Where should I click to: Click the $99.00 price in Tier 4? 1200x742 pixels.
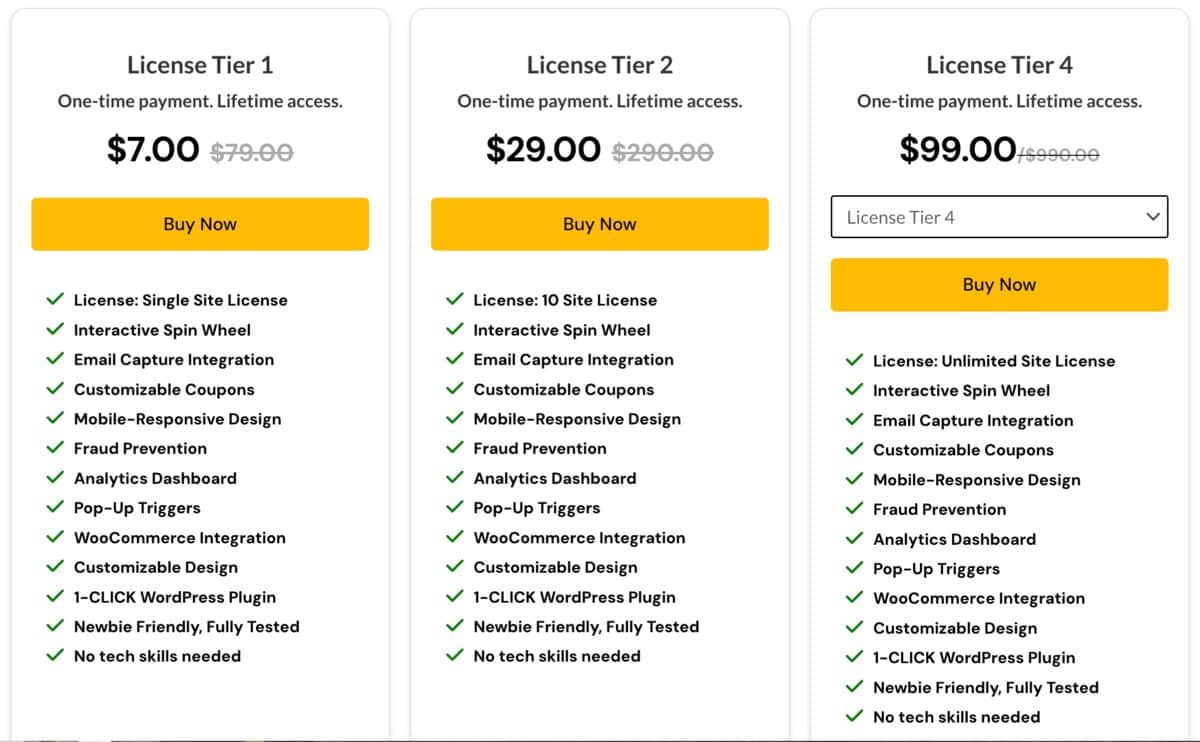[x=957, y=150]
